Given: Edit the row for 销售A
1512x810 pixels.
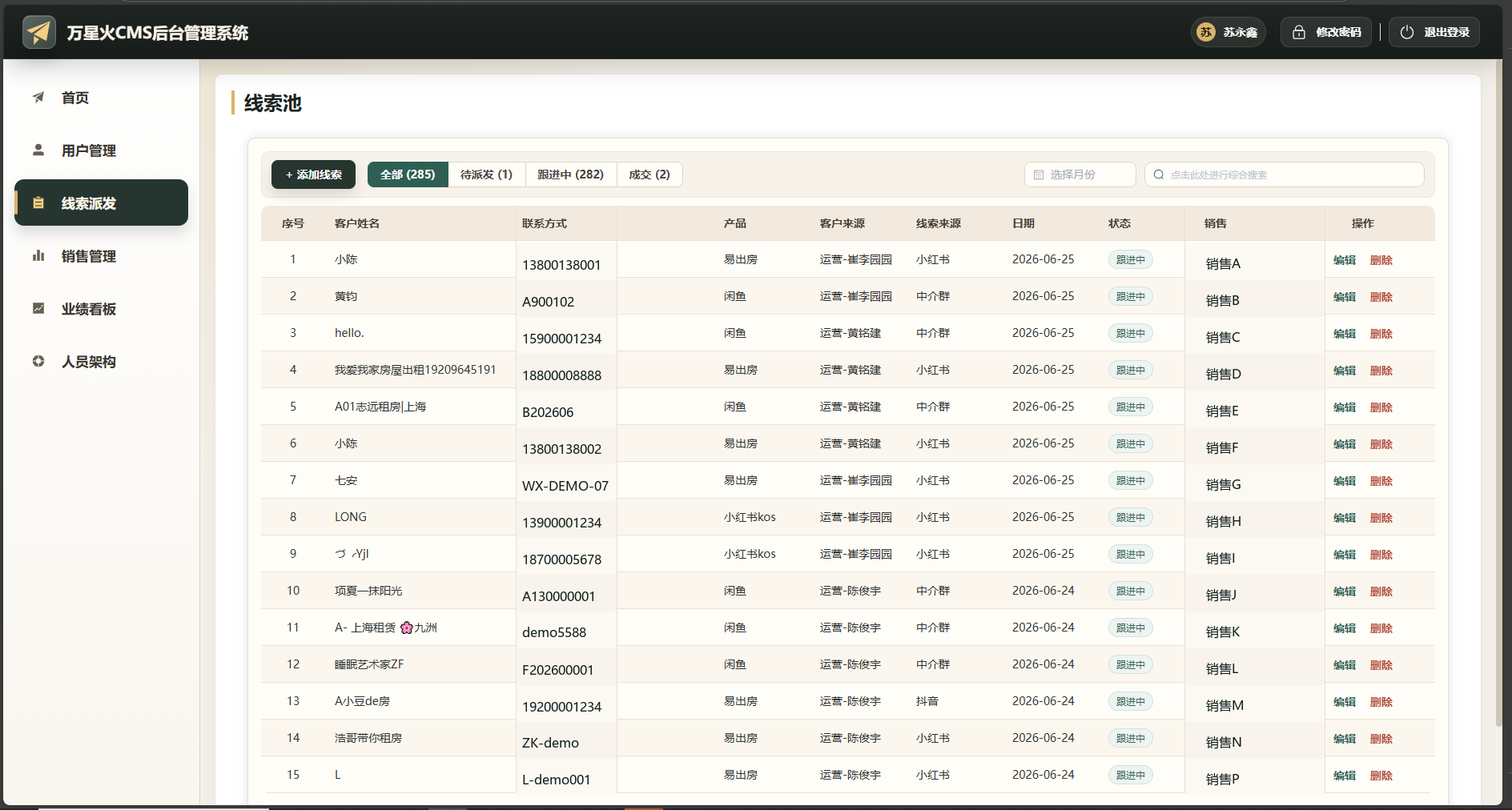Looking at the screenshot, I should point(1345,260).
